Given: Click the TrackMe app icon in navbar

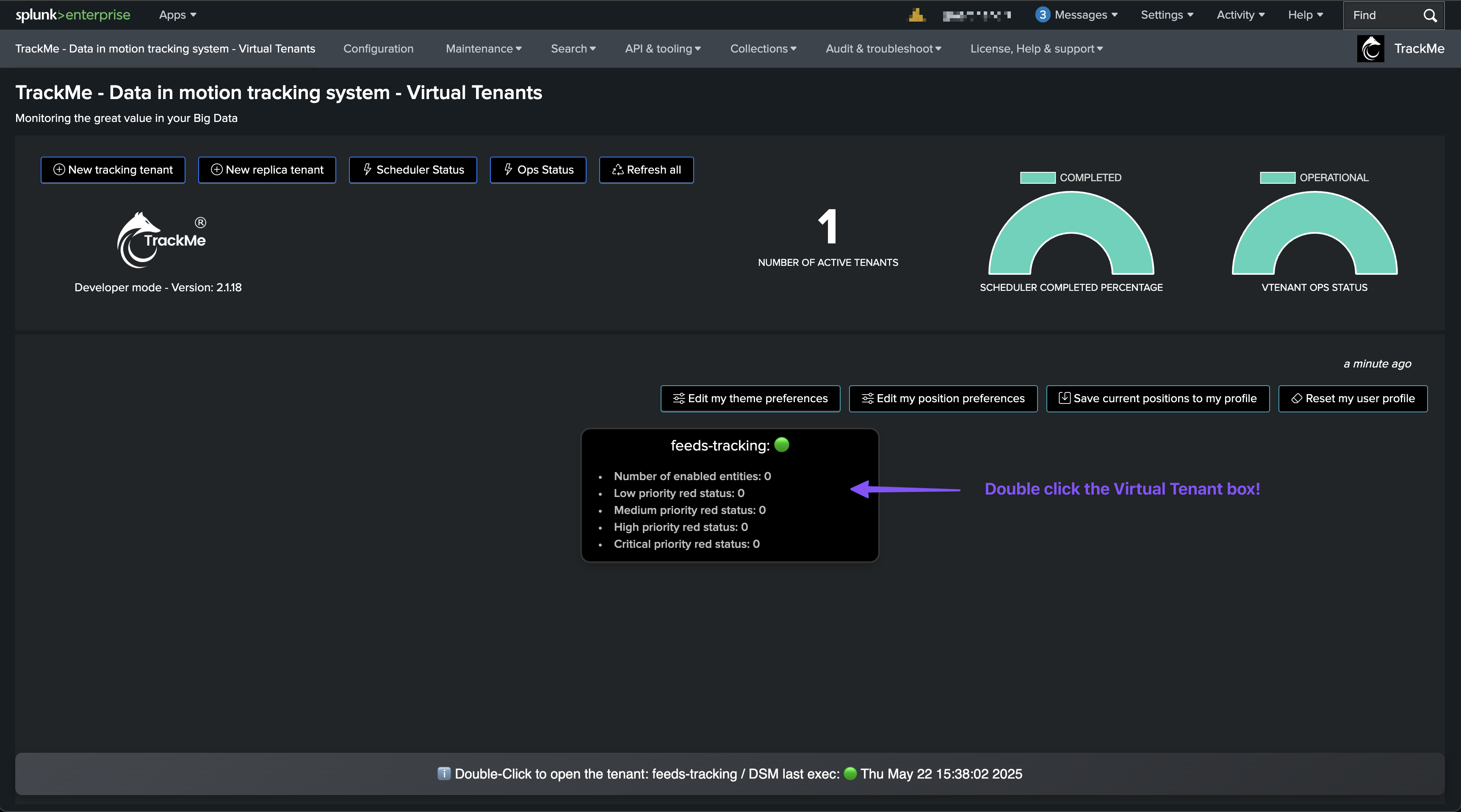Looking at the screenshot, I should click(1370, 49).
